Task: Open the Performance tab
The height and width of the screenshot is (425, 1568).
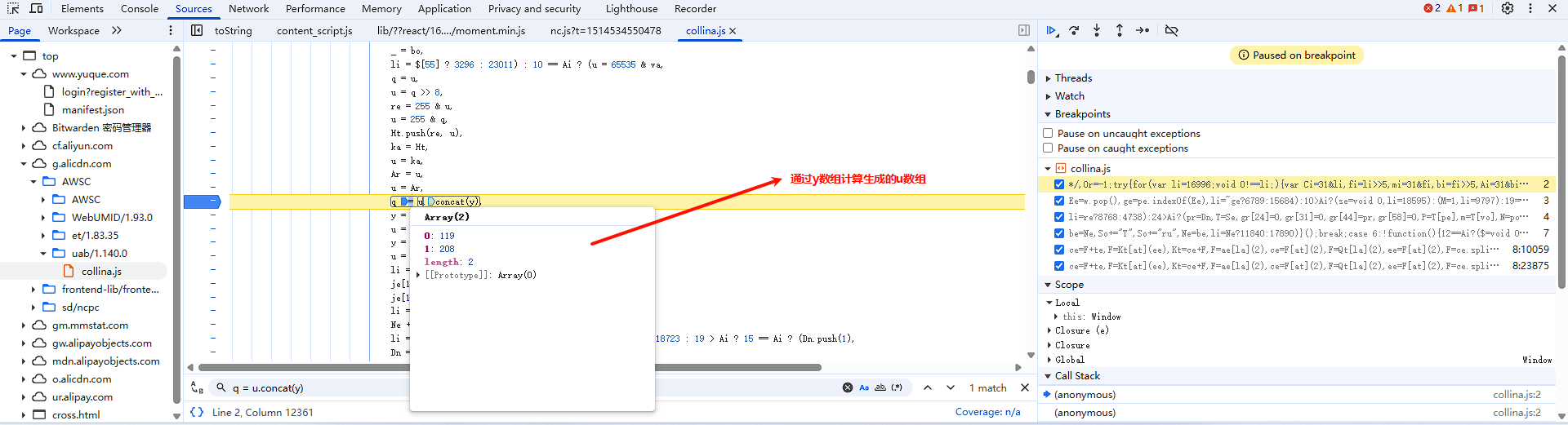Action: pos(315,9)
